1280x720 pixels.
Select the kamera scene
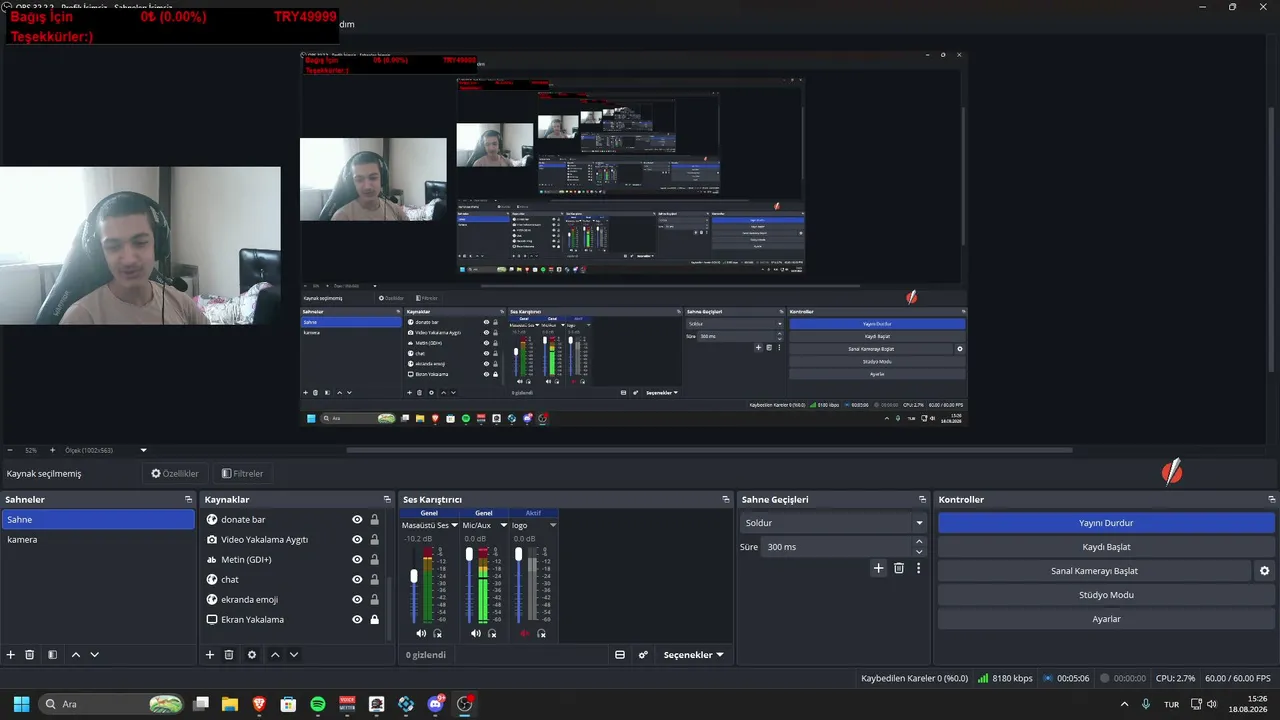(x=98, y=540)
